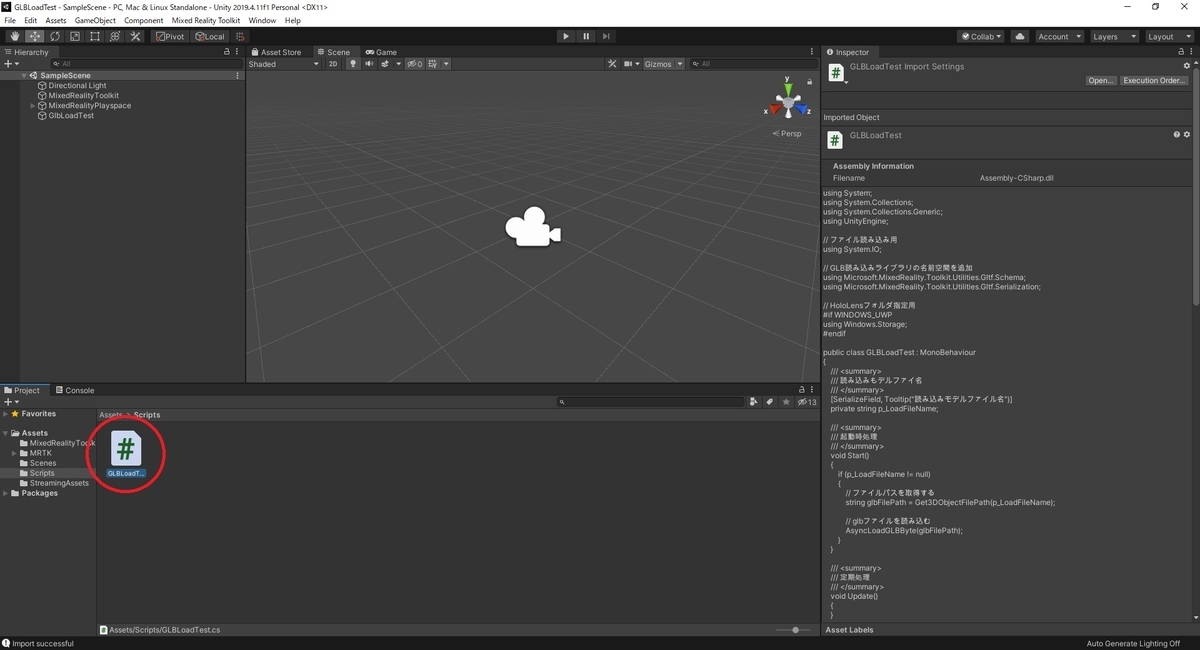Click the Execution Order... button

(x=1154, y=81)
